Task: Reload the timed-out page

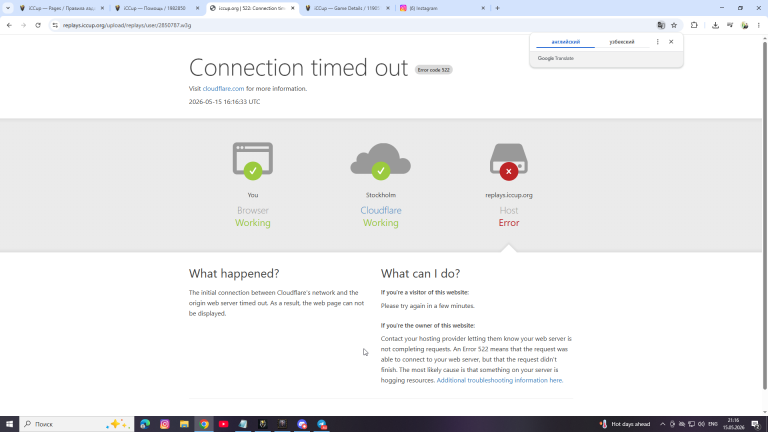Action: [x=38, y=25]
